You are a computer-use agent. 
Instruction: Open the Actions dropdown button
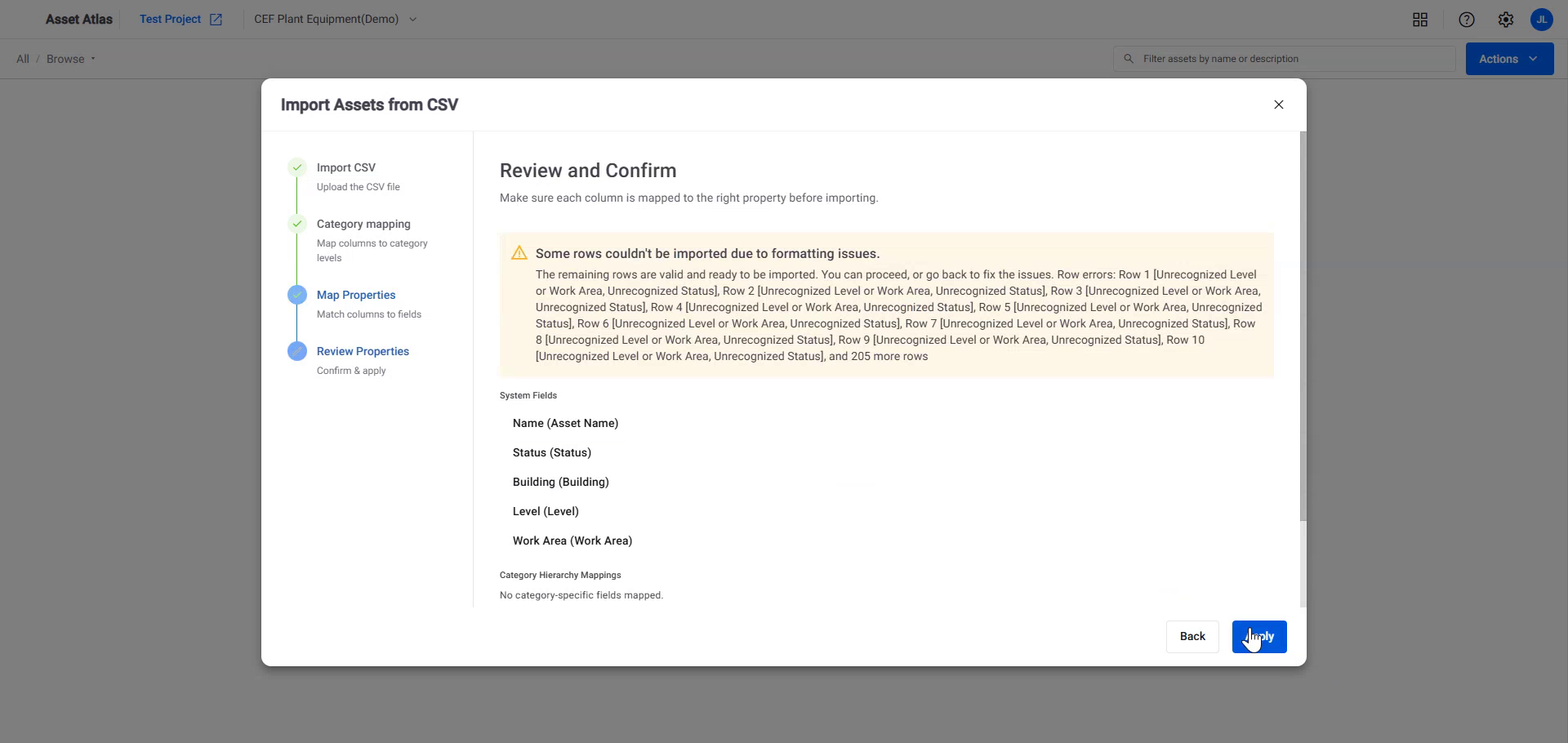pos(1509,59)
